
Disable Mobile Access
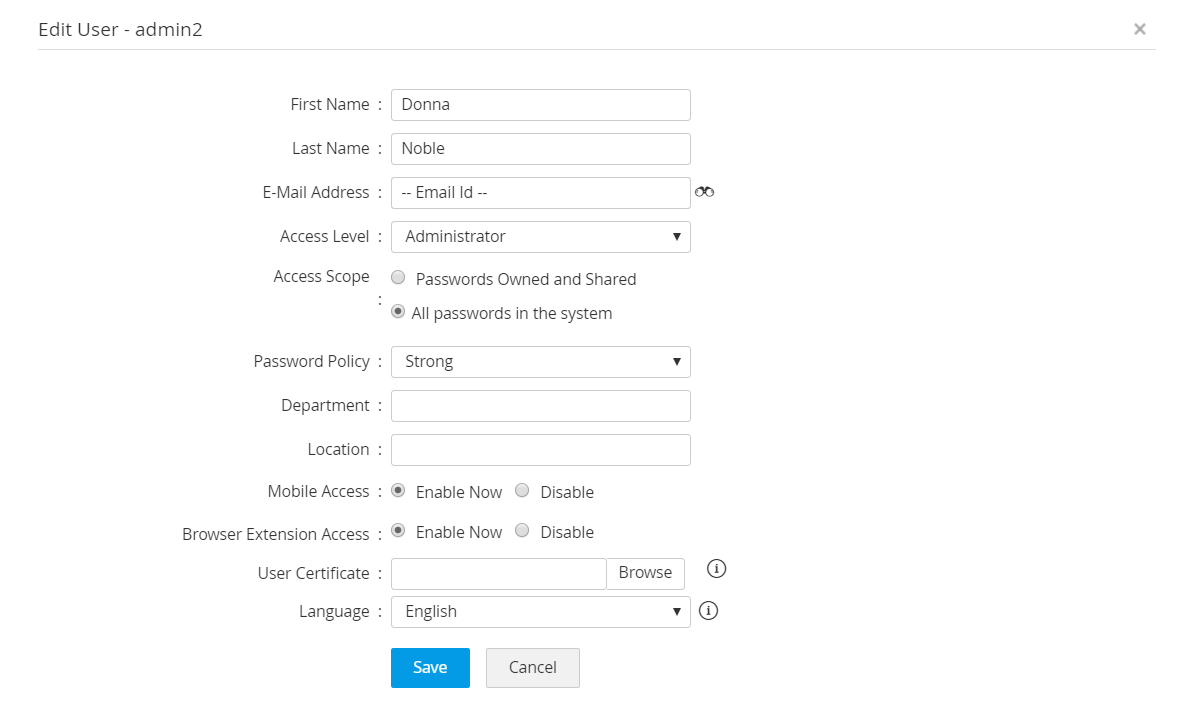tap(522, 491)
